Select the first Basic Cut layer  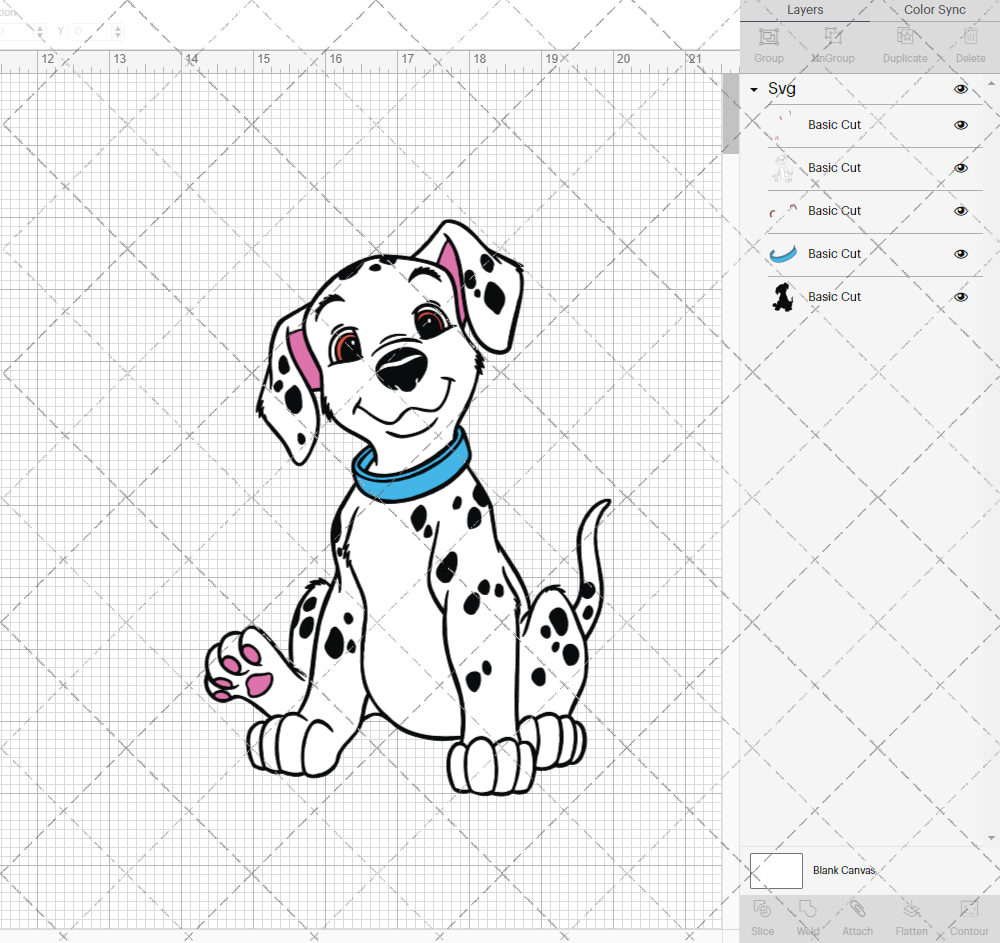click(x=834, y=125)
